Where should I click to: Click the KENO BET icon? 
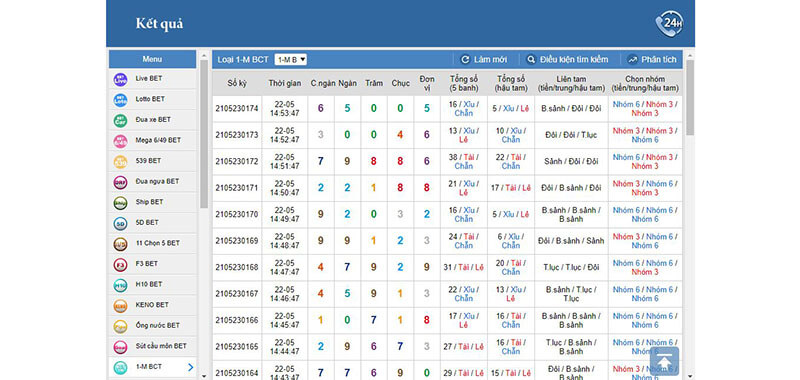pos(120,306)
